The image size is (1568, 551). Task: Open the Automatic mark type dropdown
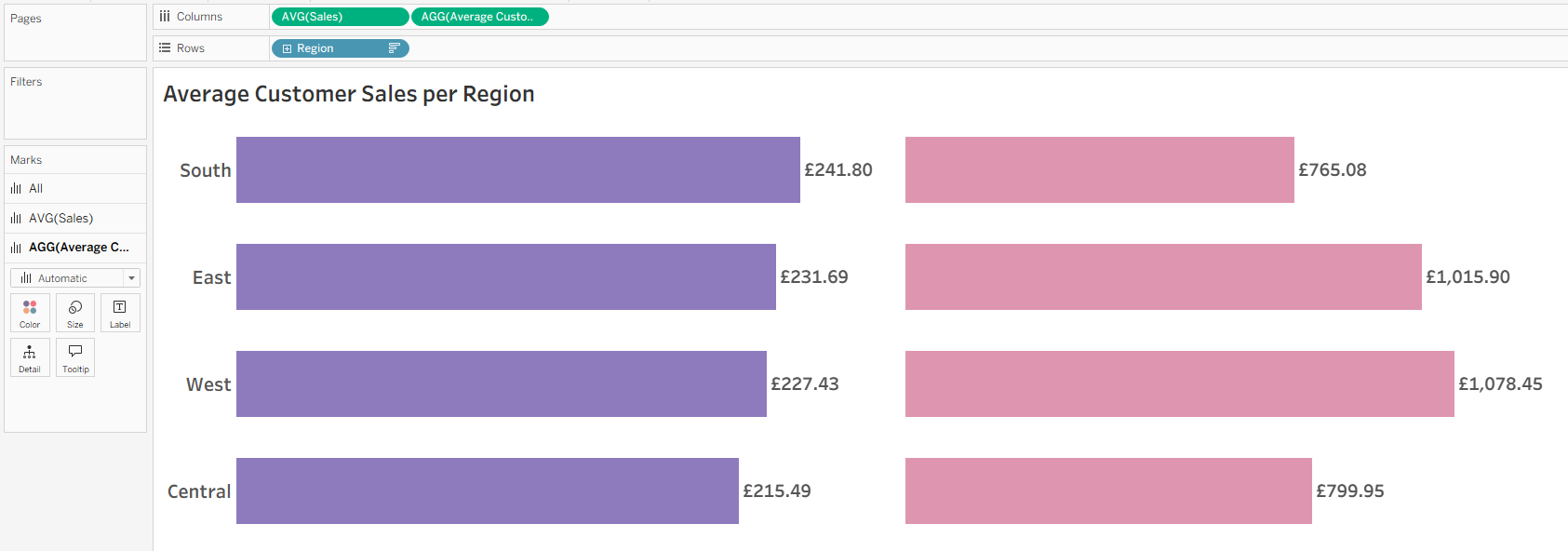(75, 278)
